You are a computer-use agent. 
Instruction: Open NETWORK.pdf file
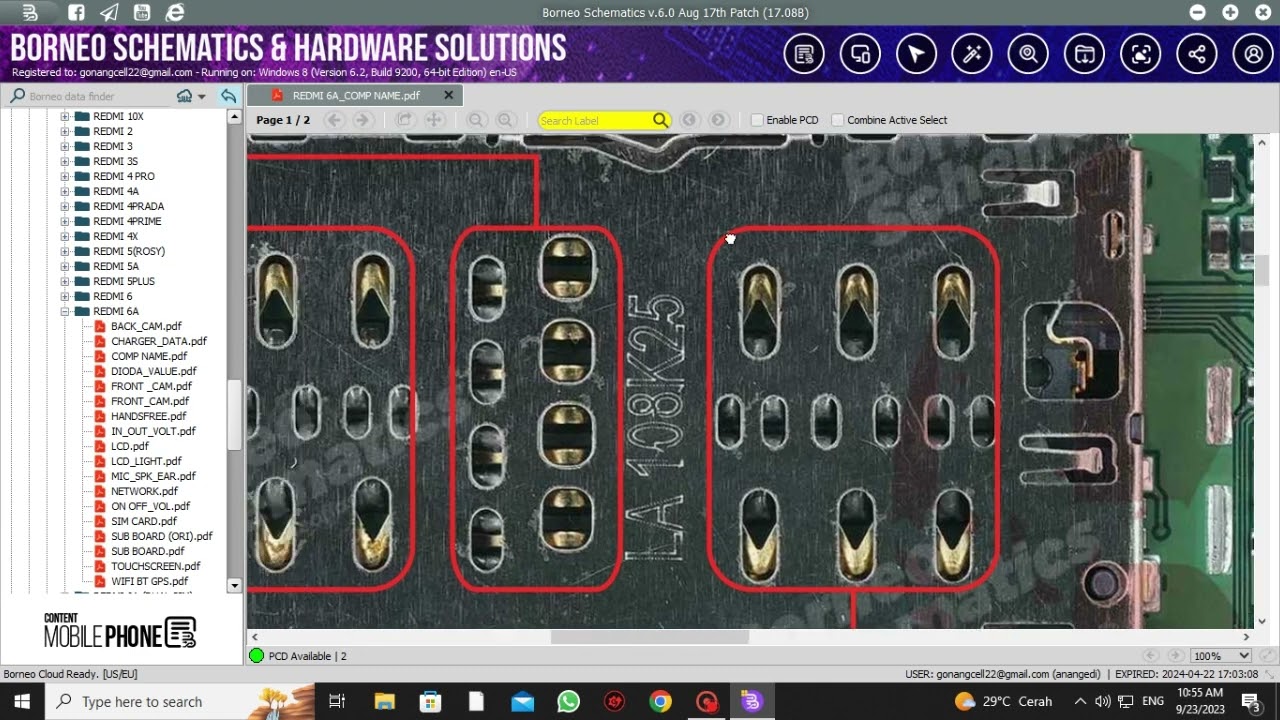pos(144,491)
